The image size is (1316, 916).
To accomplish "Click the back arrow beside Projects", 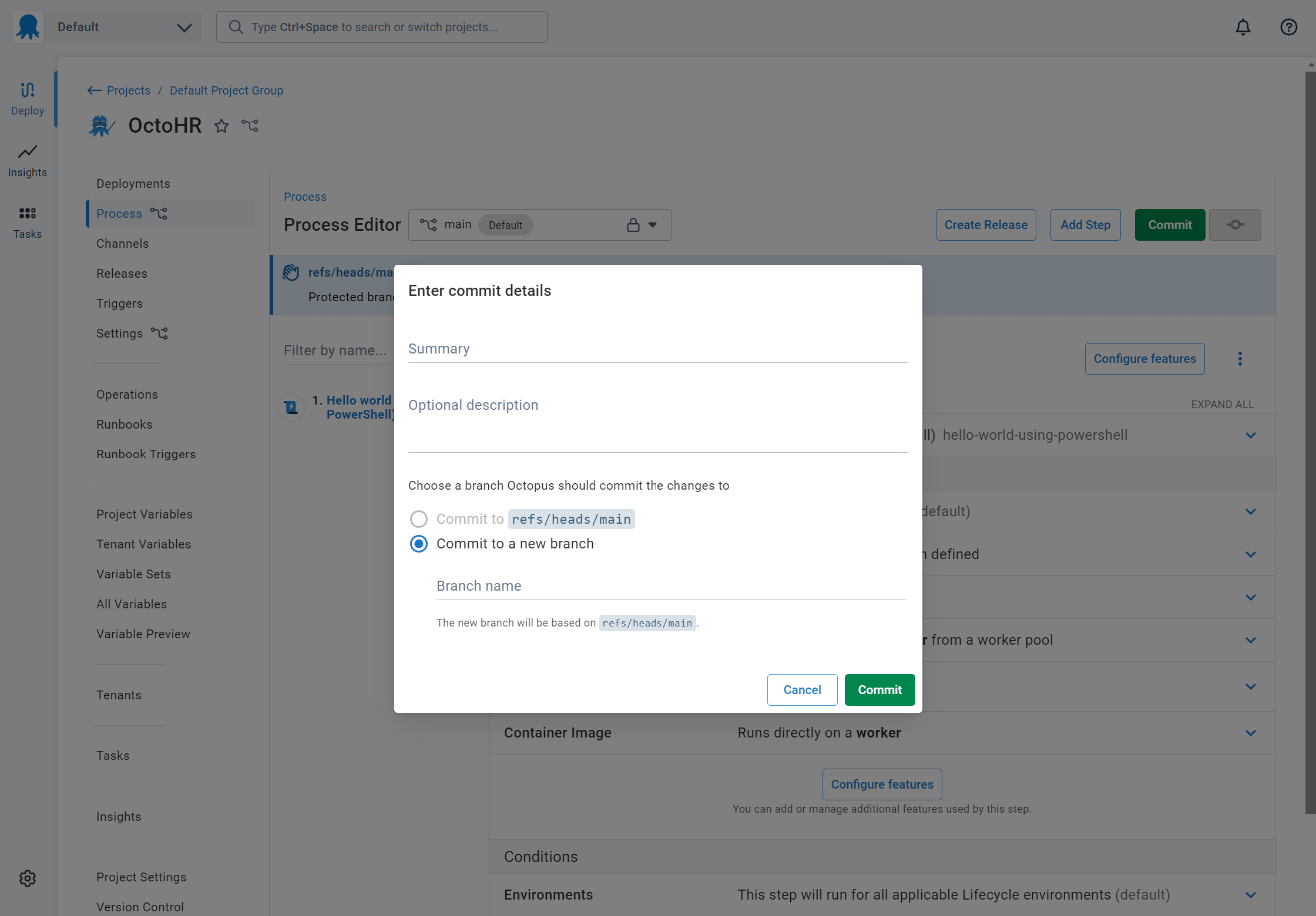I will coord(94,90).
